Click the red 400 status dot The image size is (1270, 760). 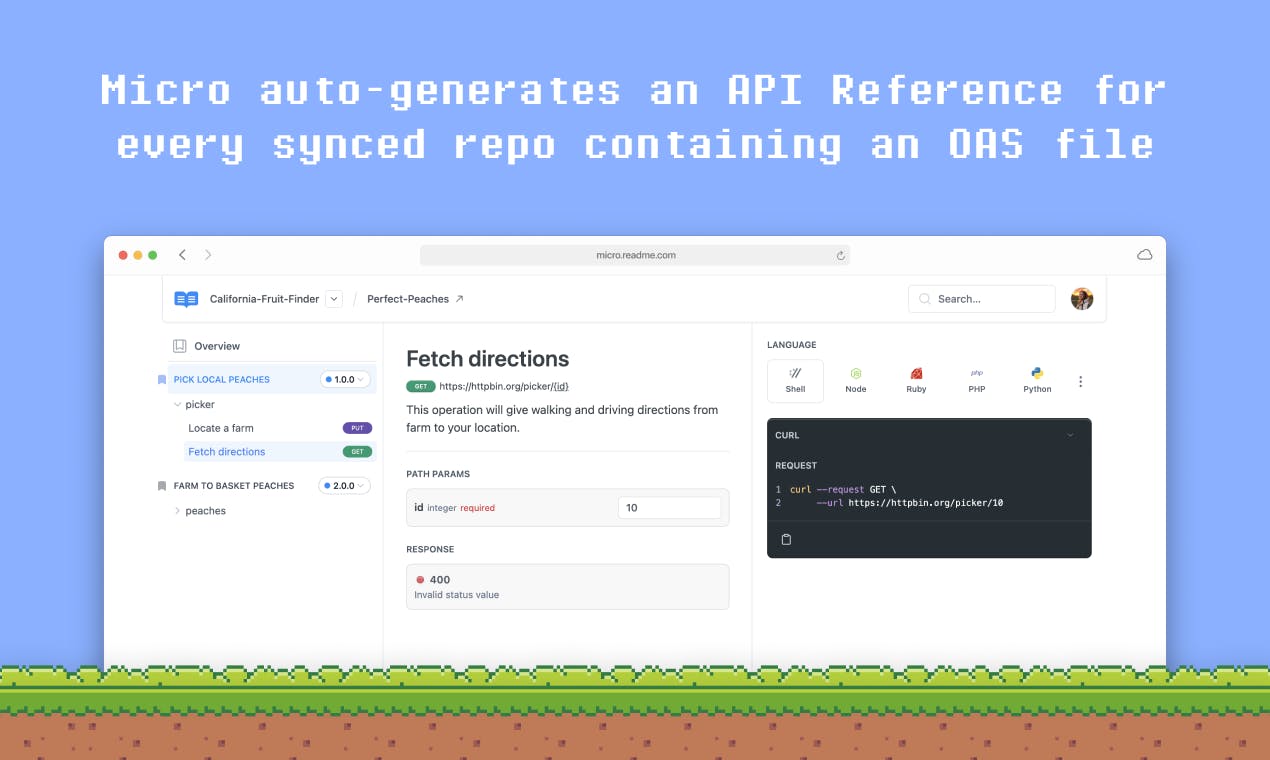420,580
